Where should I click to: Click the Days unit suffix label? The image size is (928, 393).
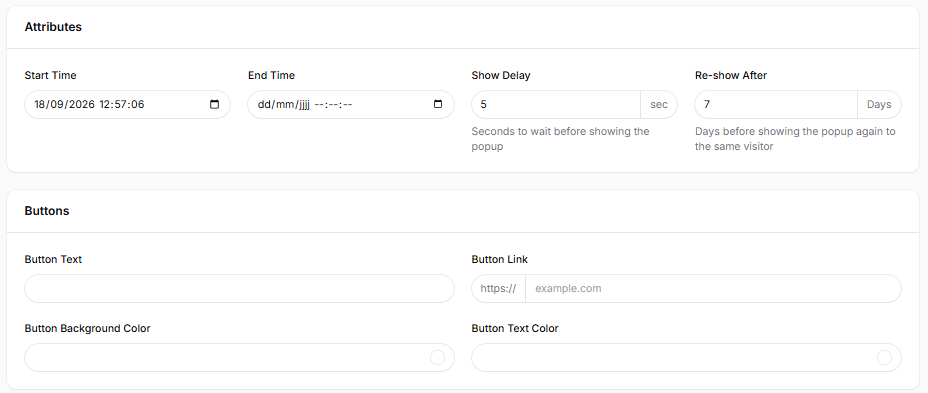pyautogui.click(x=879, y=105)
